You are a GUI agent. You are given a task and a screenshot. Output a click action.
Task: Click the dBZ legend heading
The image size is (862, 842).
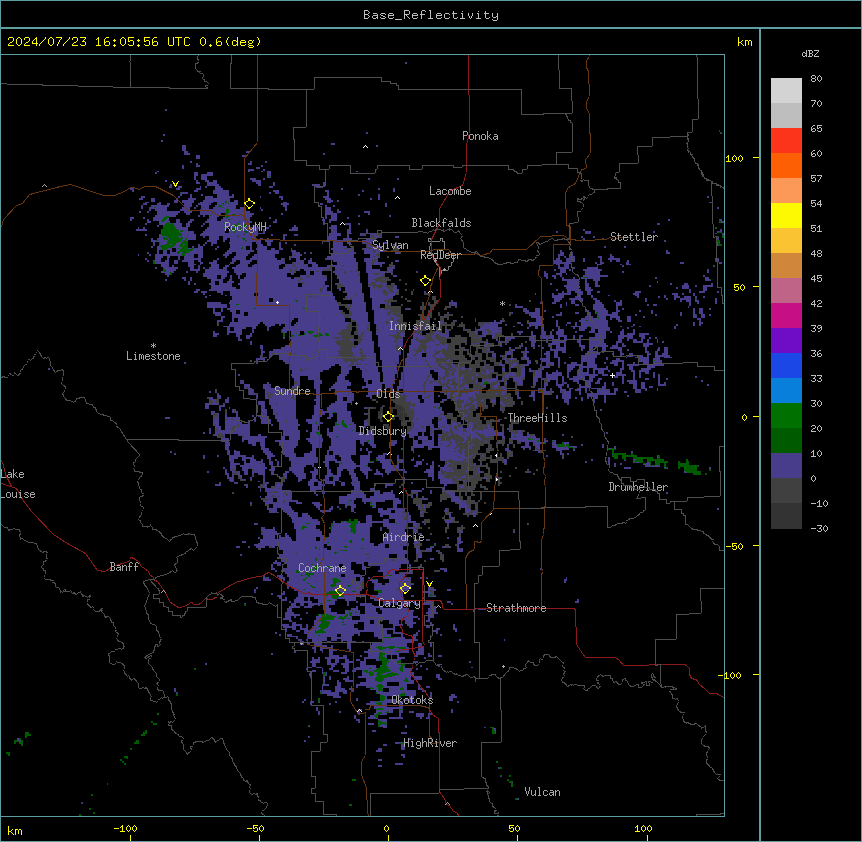coord(810,53)
